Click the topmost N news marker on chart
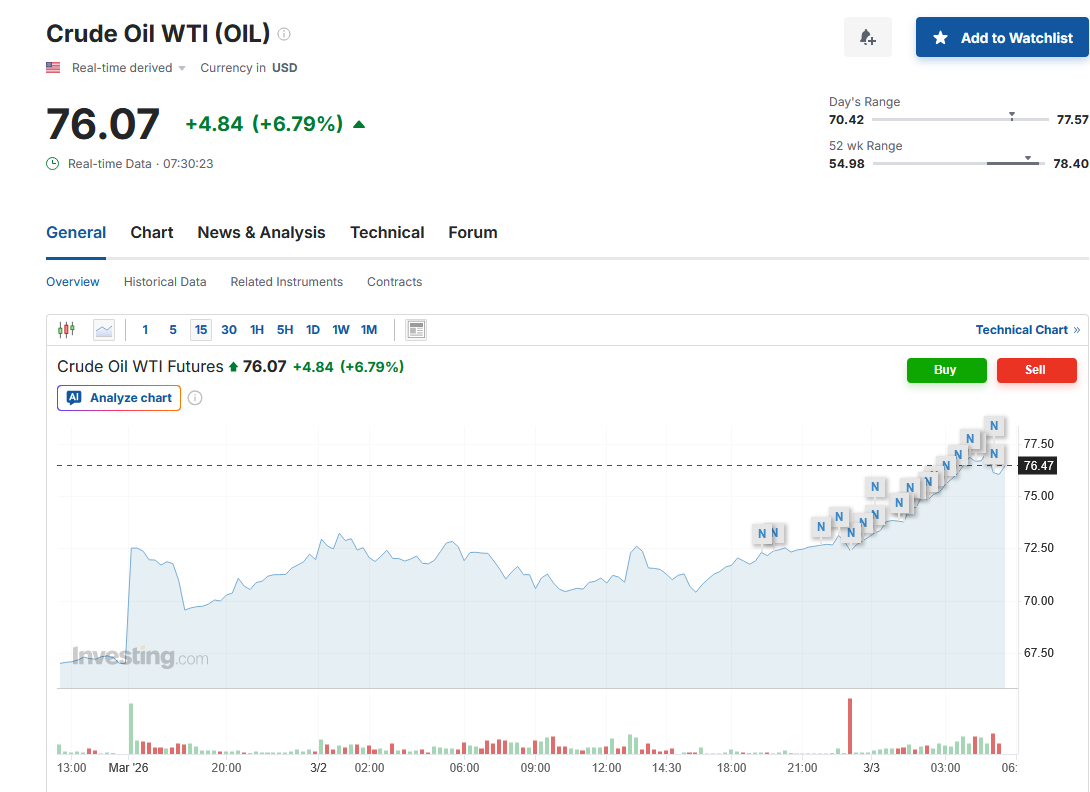Screen dimensions: 1090x792 994,426
